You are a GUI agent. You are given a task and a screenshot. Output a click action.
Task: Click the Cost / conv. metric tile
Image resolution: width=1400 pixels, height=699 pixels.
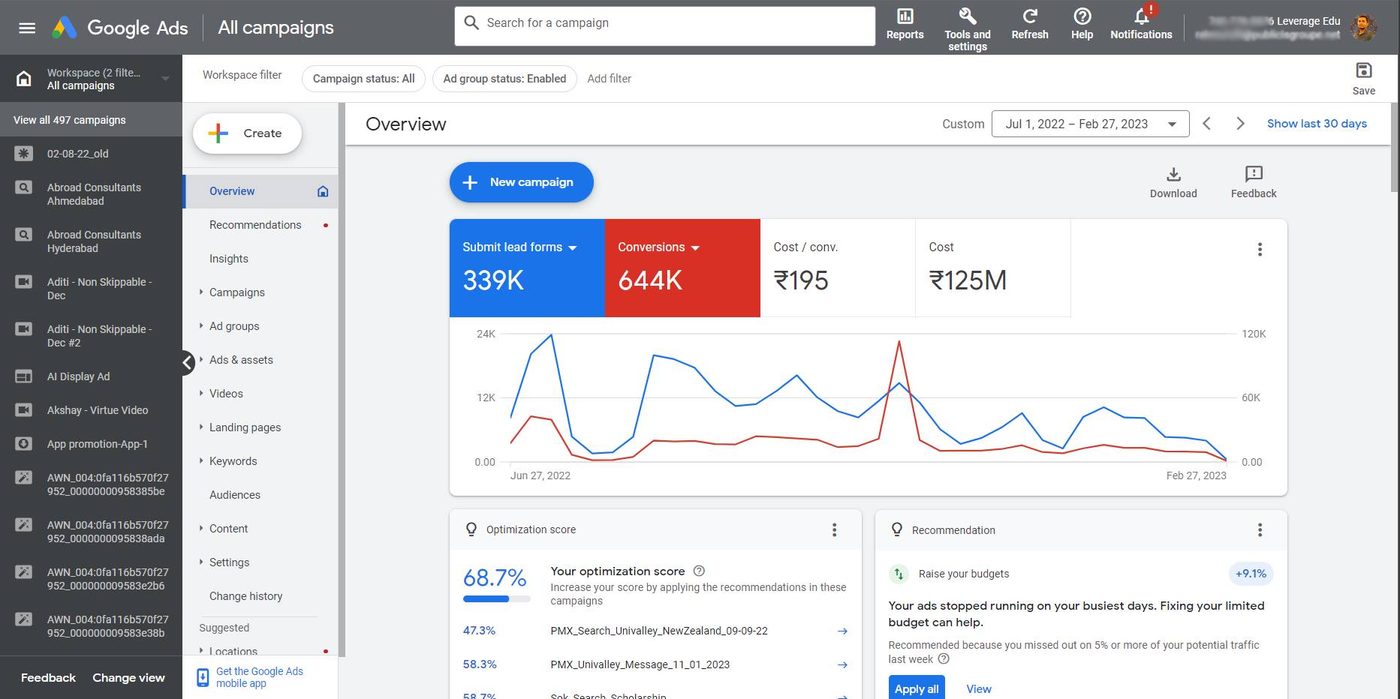(x=837, y=268)
